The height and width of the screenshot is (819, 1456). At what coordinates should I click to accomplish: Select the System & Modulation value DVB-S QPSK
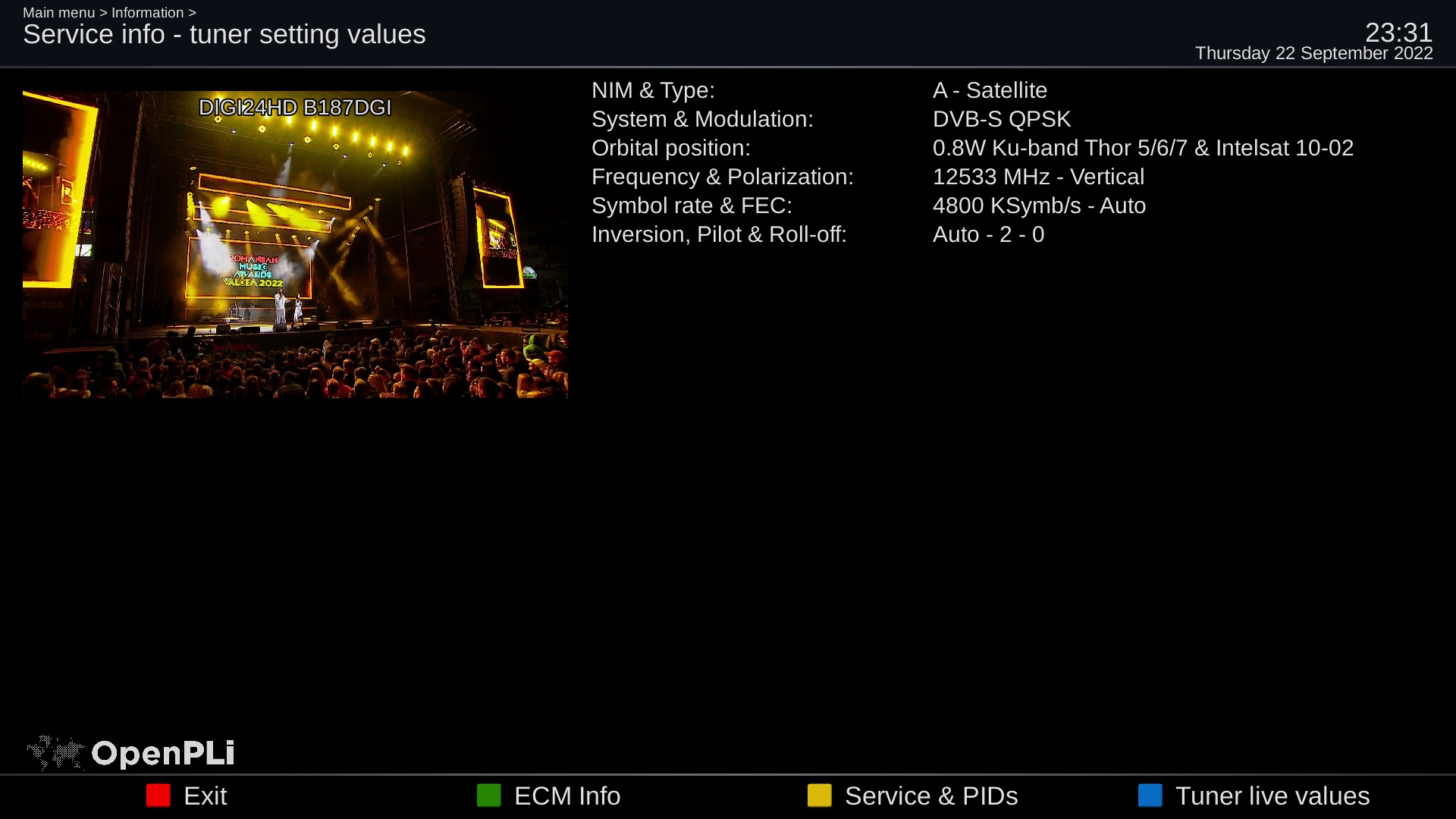pos(1001,119)
